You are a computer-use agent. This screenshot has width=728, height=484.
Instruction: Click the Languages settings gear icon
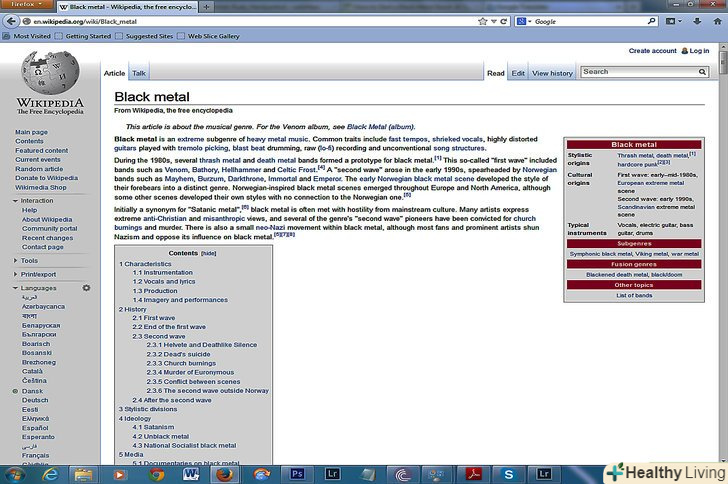click(86, 288)
